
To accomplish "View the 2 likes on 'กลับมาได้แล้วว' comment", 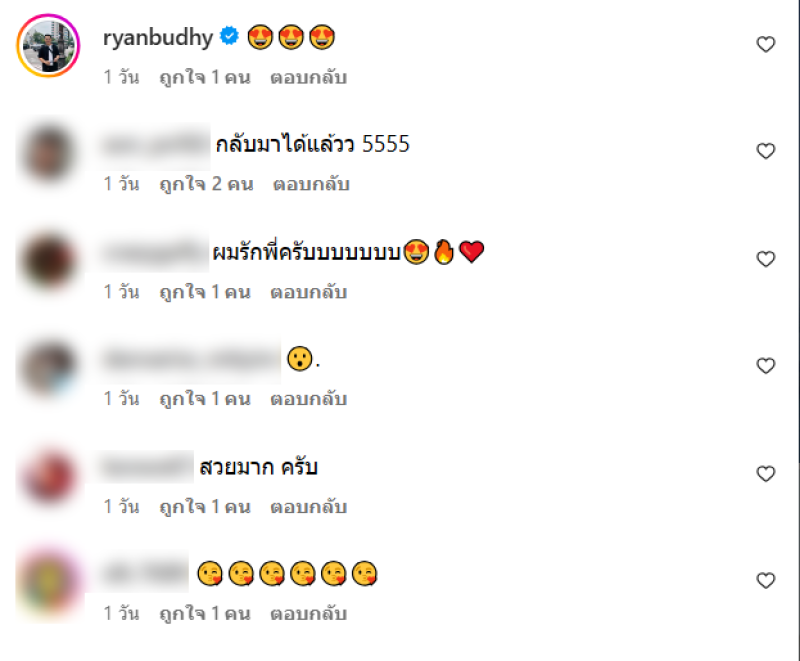I will 206,184.
